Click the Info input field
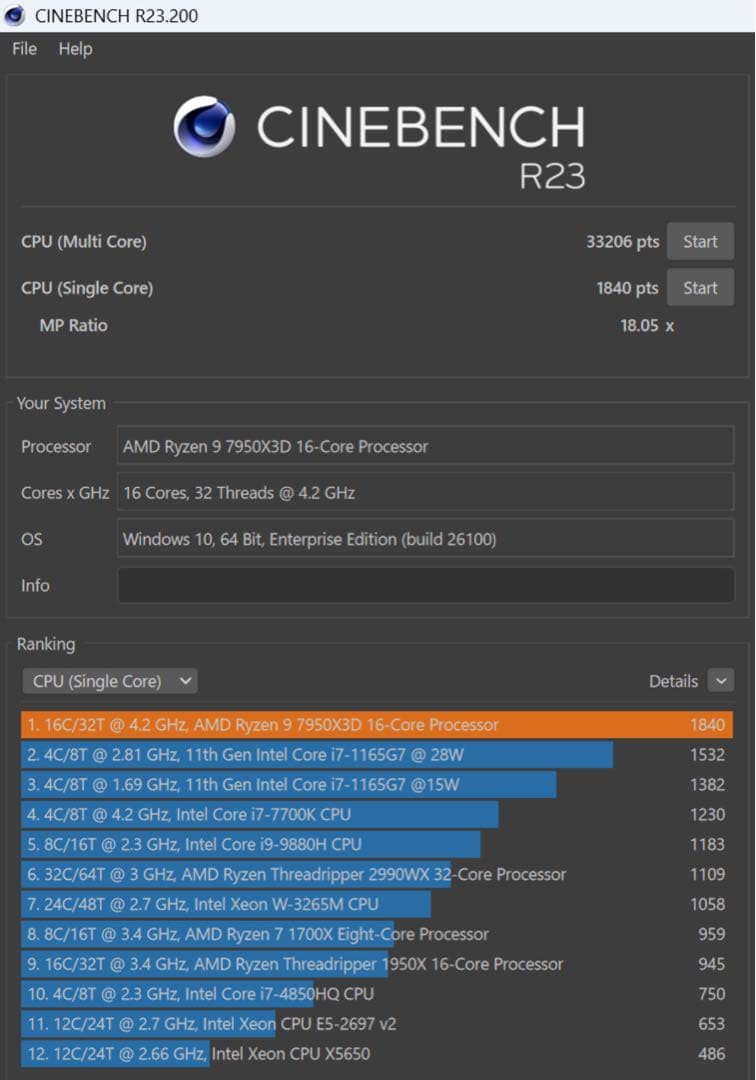 pos(425,585)
